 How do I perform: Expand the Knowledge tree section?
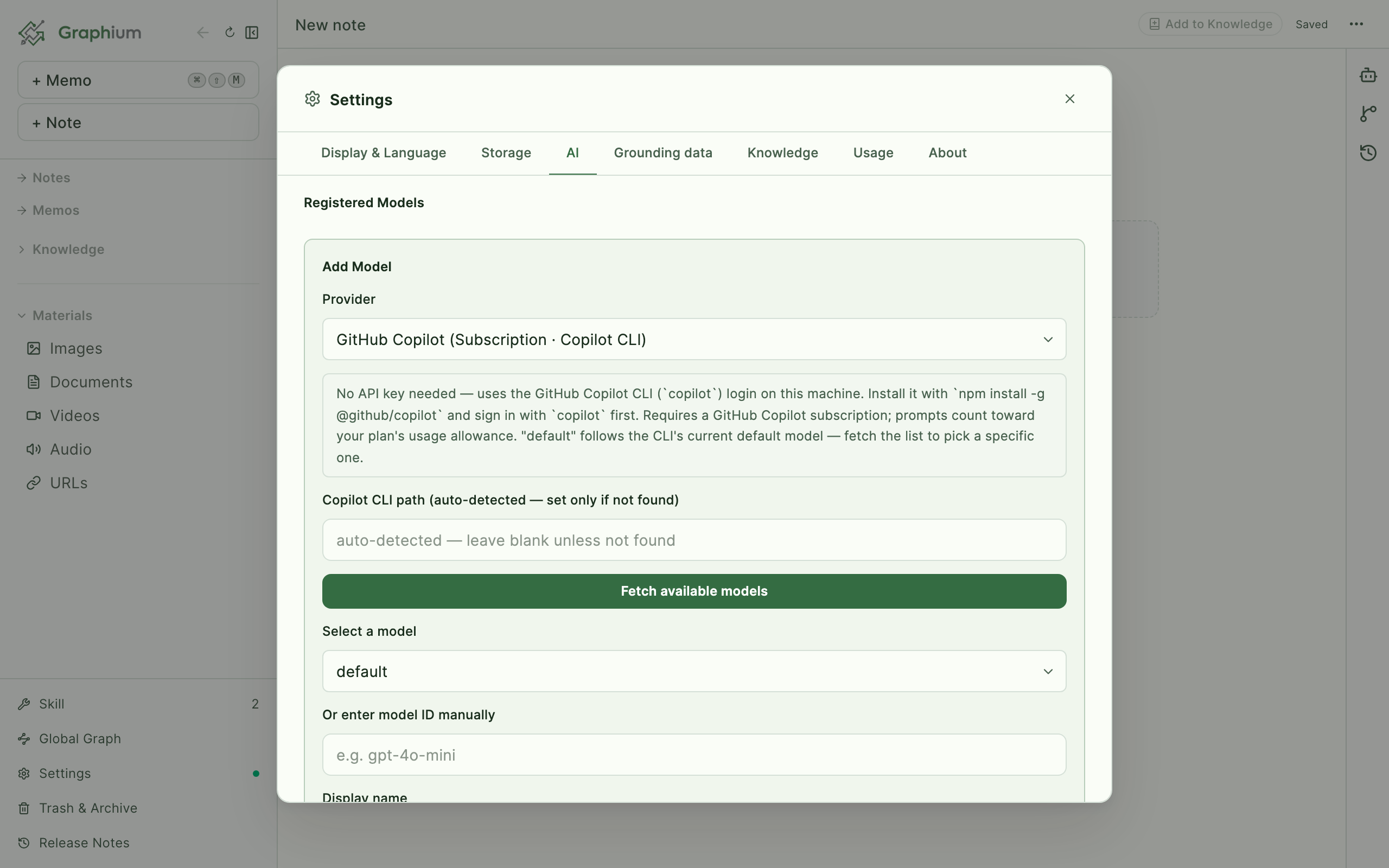(x=61, y=249)
